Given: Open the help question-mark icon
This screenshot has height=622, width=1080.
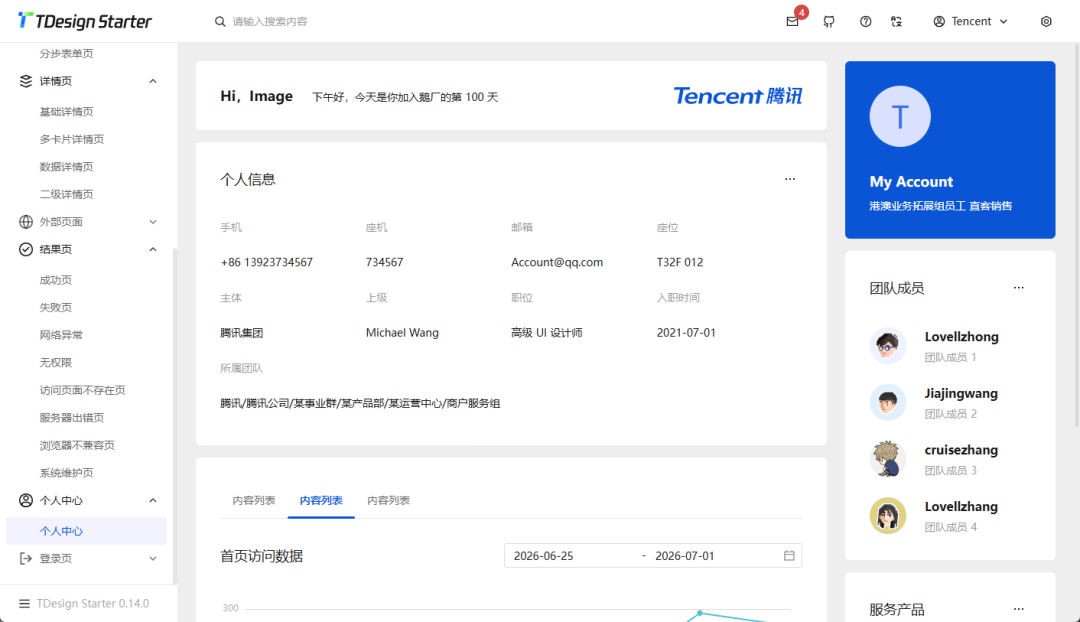Looking at the screenshot, I should tap(865, 21).
